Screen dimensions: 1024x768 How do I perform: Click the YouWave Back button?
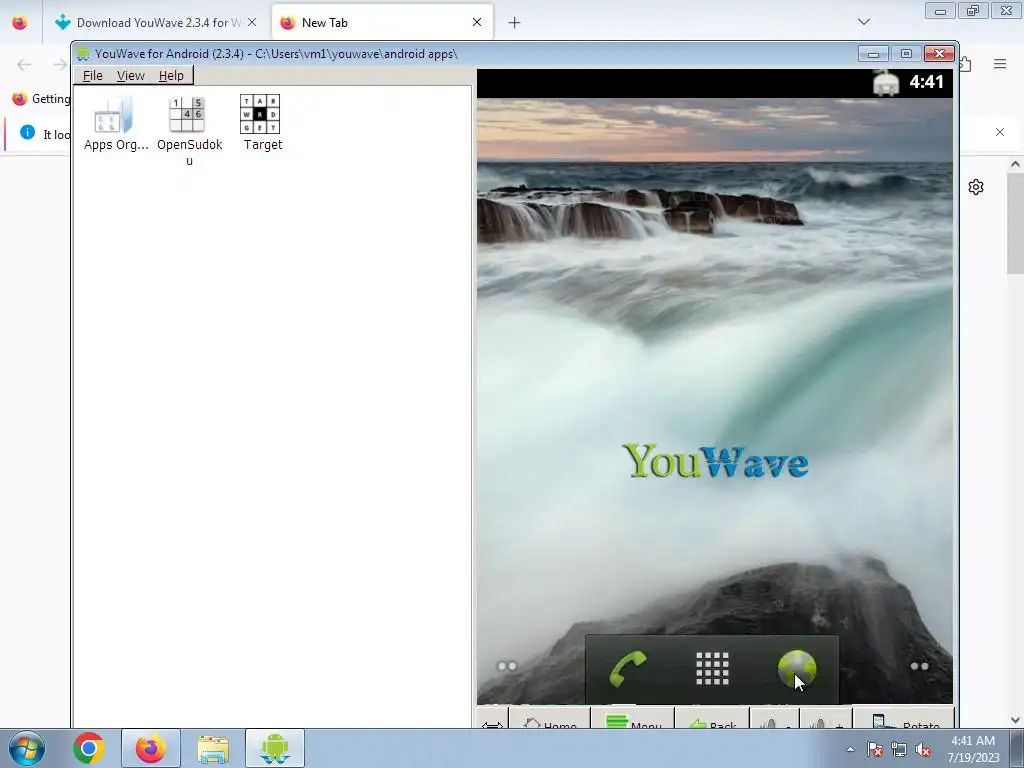point(712,719)
